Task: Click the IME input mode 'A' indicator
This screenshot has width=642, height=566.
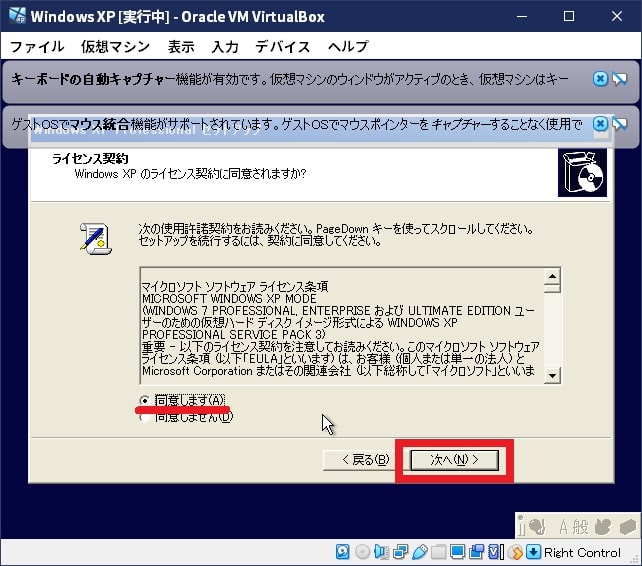Action: pyautogui.click(x=564, y=527)
